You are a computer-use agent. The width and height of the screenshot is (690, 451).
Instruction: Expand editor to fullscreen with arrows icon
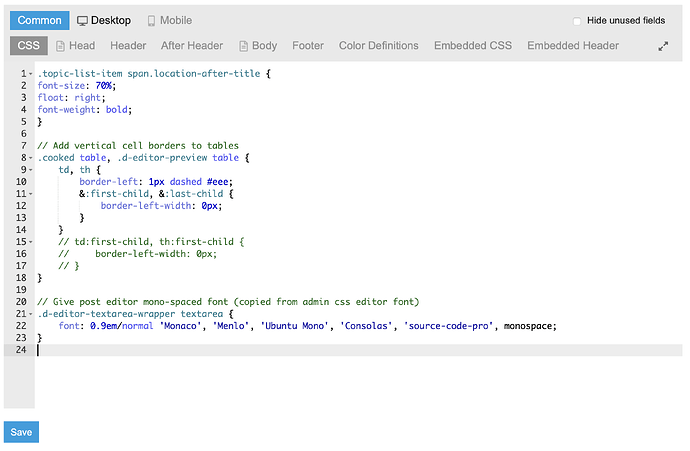tap(663, 46)
